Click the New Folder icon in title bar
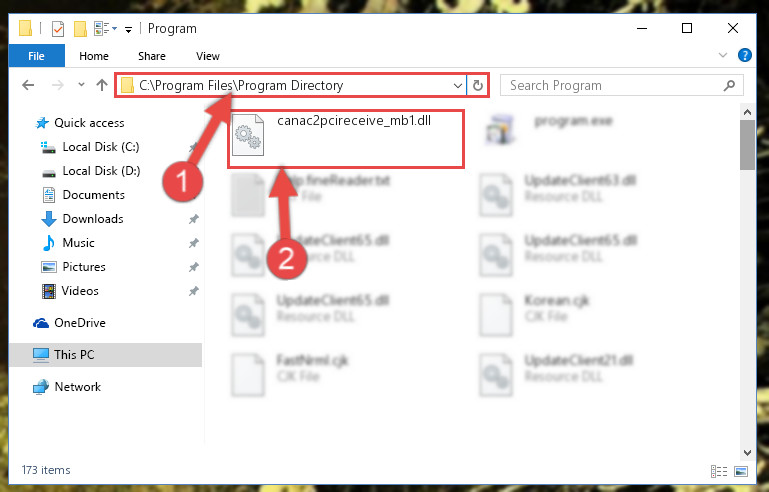Viewport: 769px width, 492px height. (80, 29)
